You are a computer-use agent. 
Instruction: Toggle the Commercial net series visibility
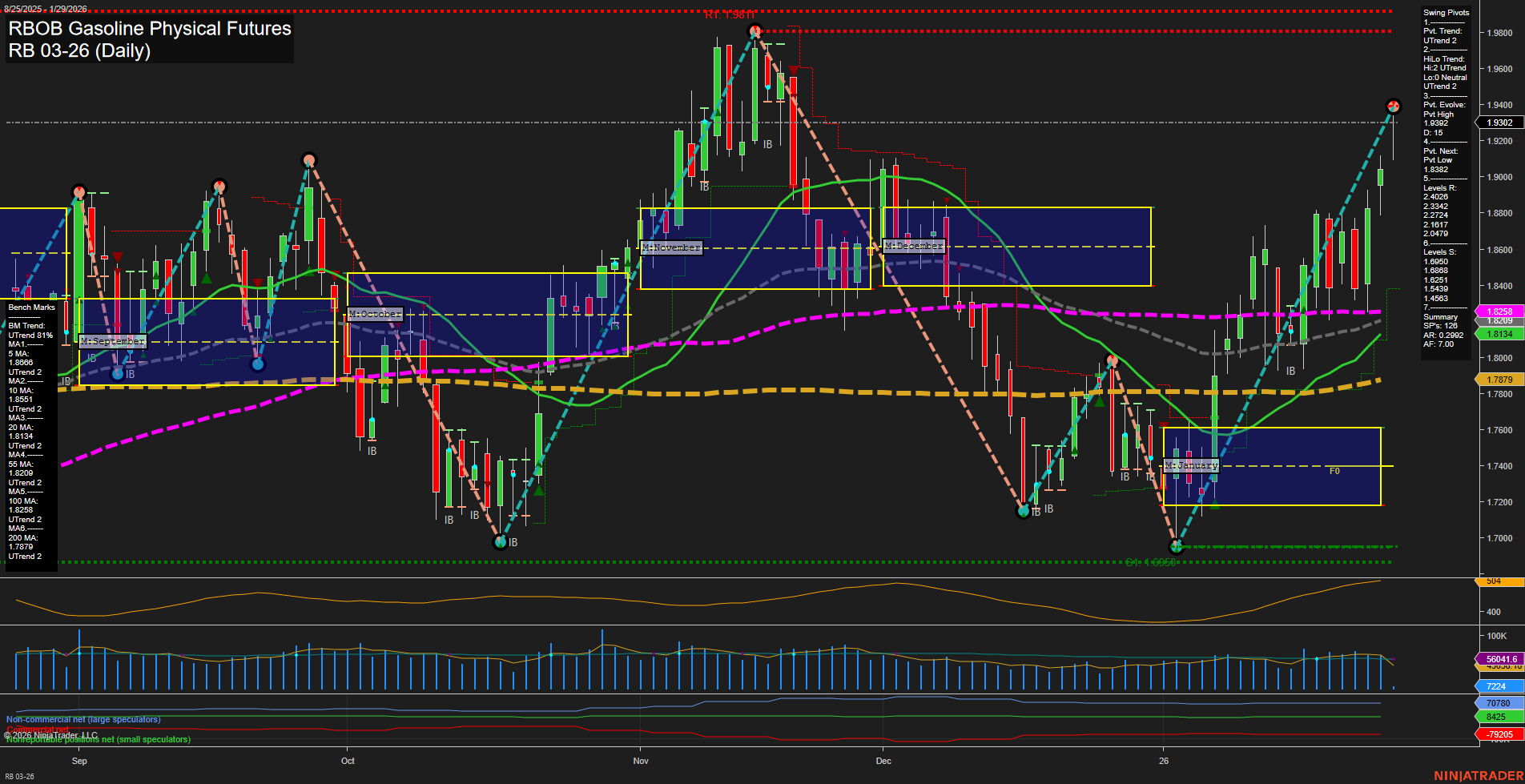point(38,730)
